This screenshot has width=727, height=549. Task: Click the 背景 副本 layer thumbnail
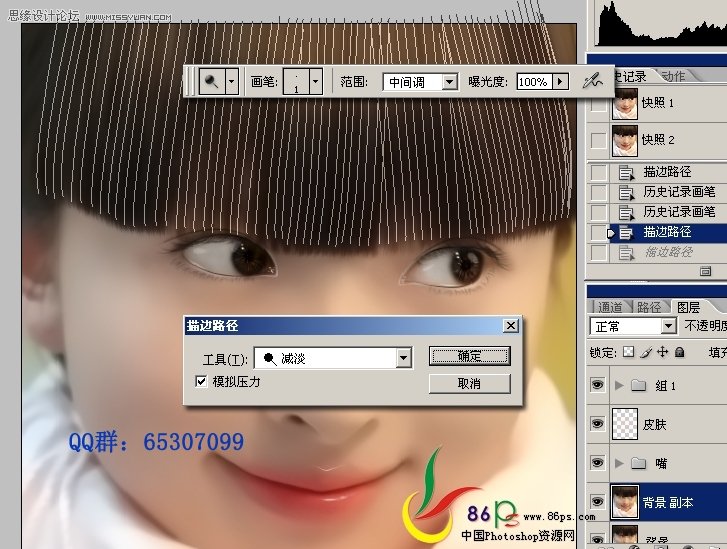pyautogui.click(x=625, y=501)
